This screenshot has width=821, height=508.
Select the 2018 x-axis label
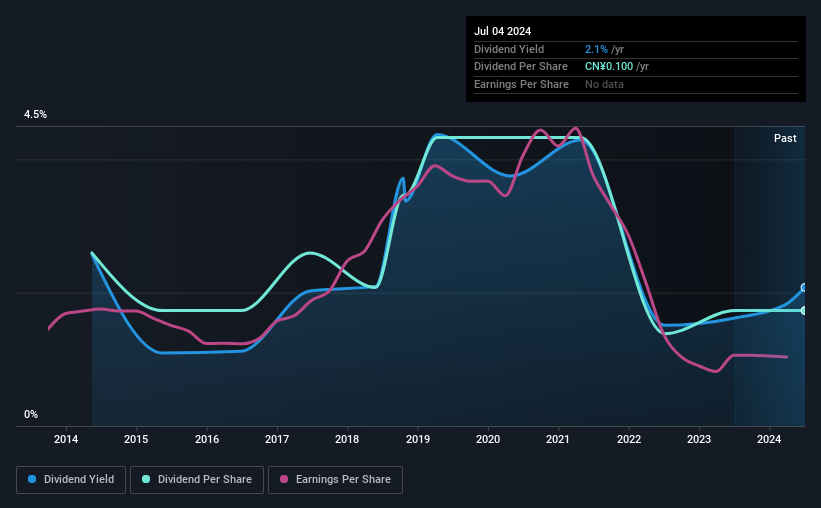click(347, 439)
